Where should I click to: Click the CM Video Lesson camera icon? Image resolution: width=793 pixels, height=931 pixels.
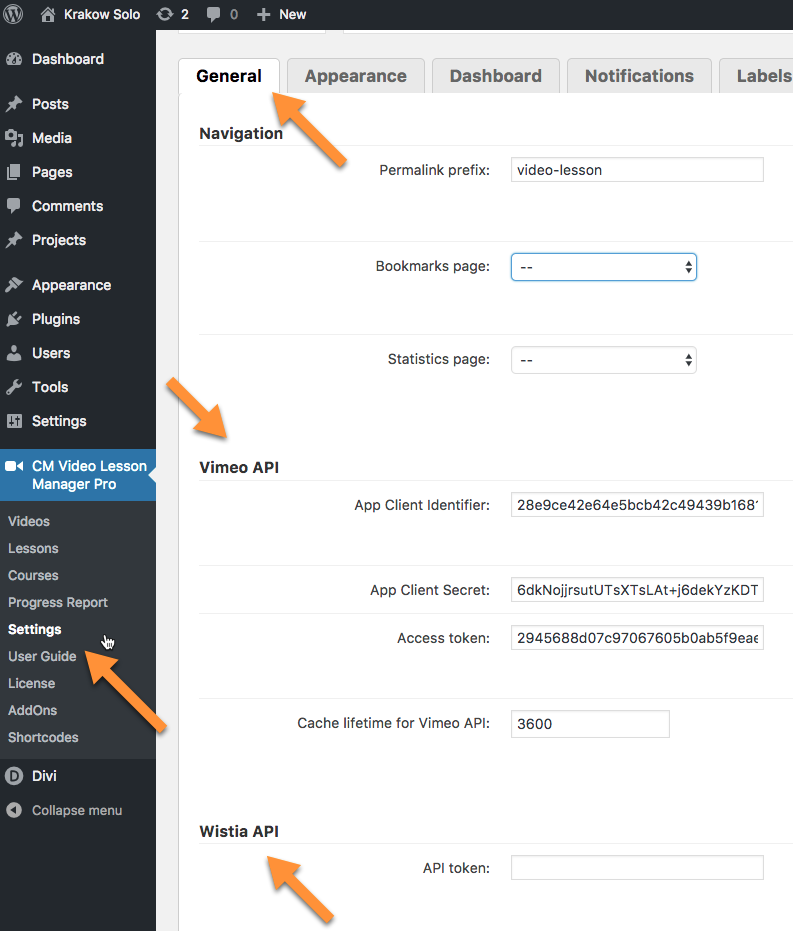pos(14,466)
